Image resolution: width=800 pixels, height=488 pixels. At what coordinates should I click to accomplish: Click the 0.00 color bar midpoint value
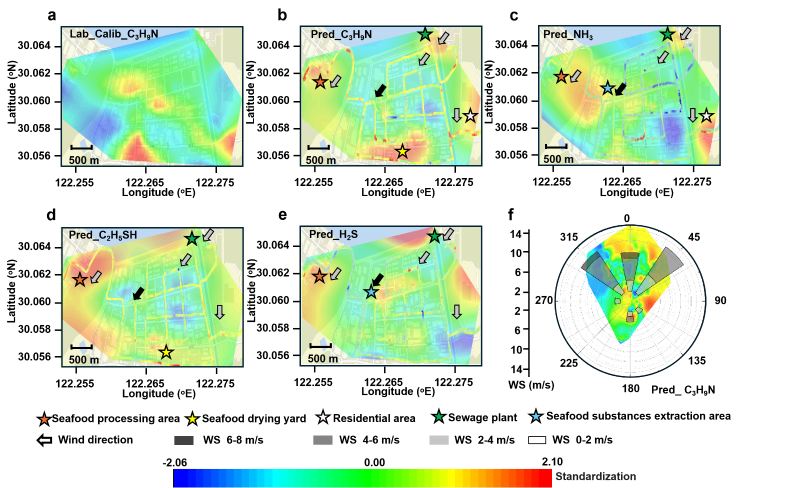coord(374,462)
